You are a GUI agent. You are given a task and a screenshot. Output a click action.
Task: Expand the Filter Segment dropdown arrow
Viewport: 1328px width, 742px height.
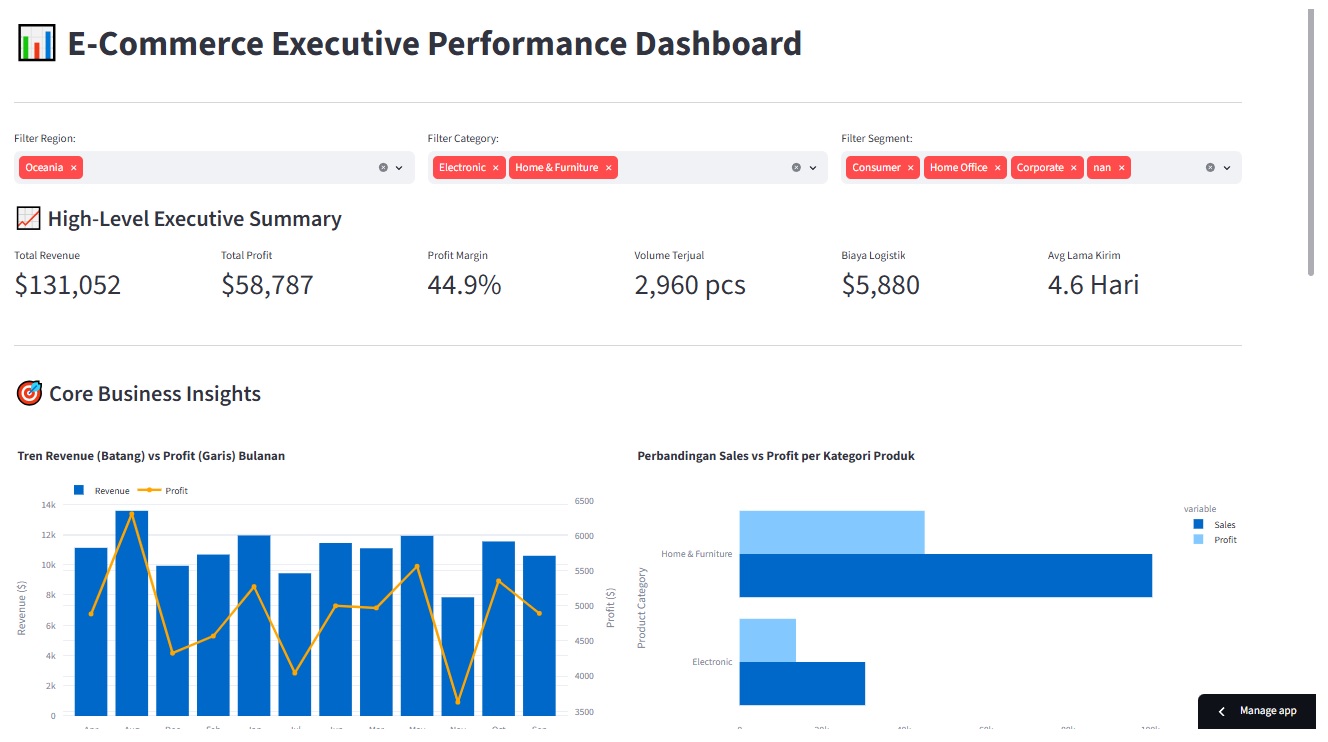1226,168
